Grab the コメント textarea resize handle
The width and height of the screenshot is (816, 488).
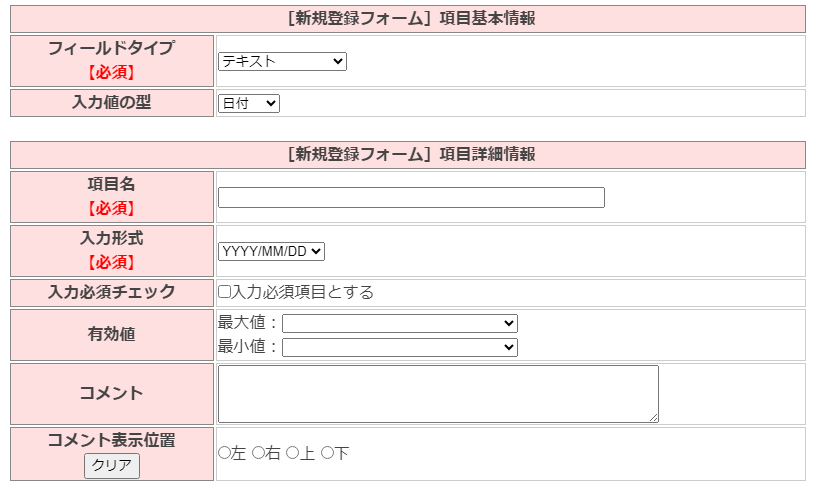coord(654,417)
